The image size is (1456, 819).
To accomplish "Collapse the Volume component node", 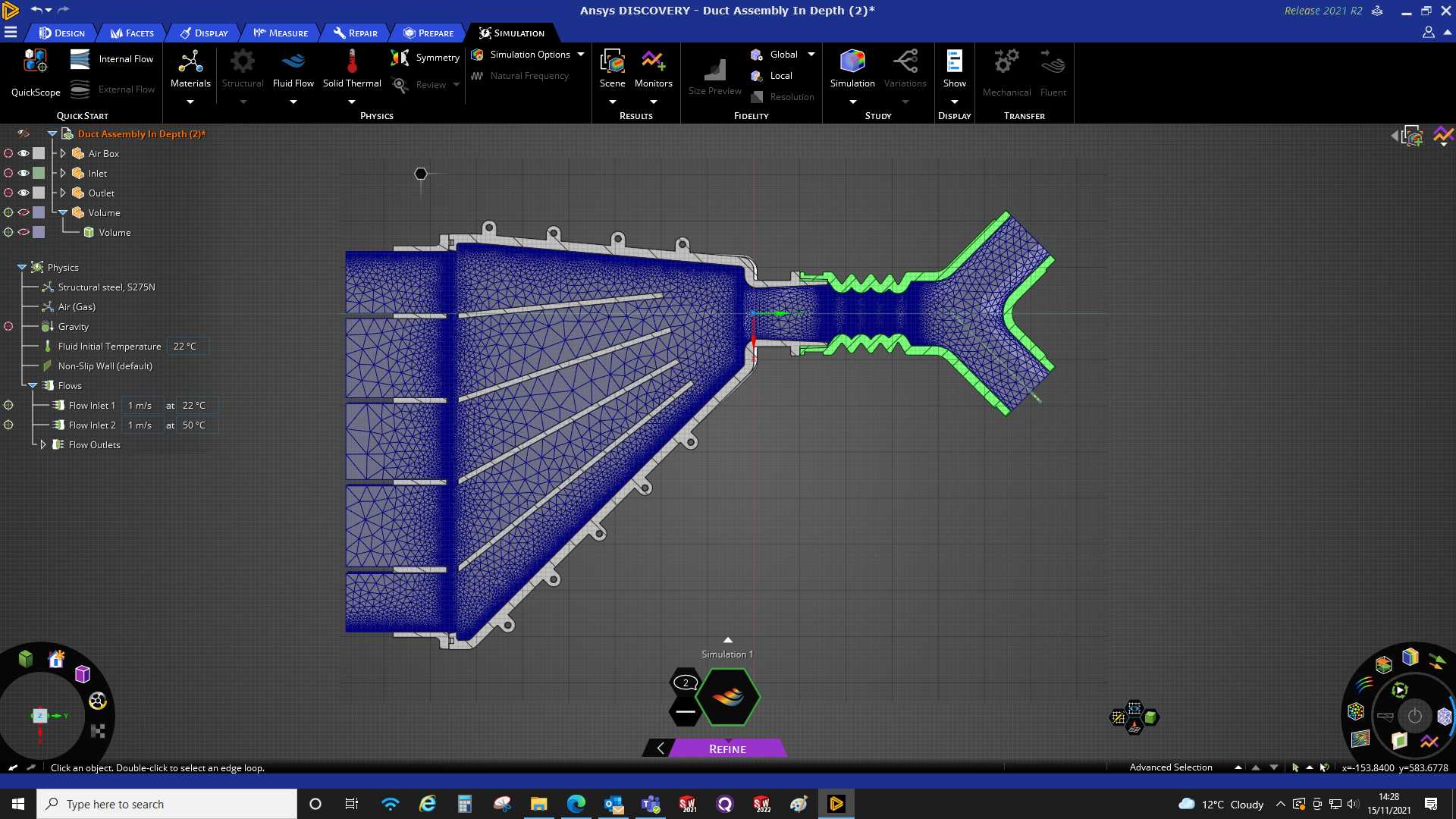I will (63, 212).
